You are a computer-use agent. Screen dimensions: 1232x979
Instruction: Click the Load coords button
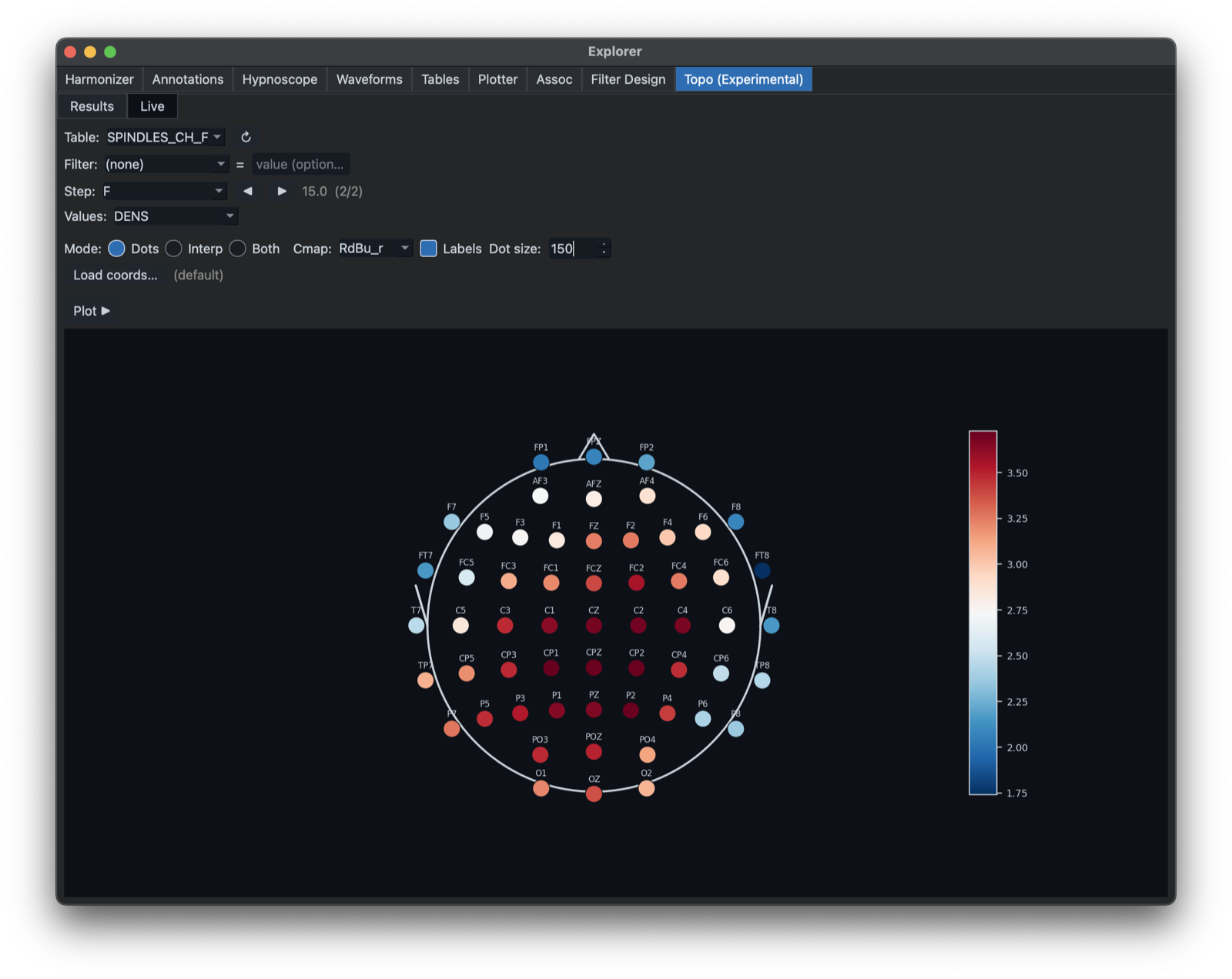pyautogui.click(x=115, y=275)
